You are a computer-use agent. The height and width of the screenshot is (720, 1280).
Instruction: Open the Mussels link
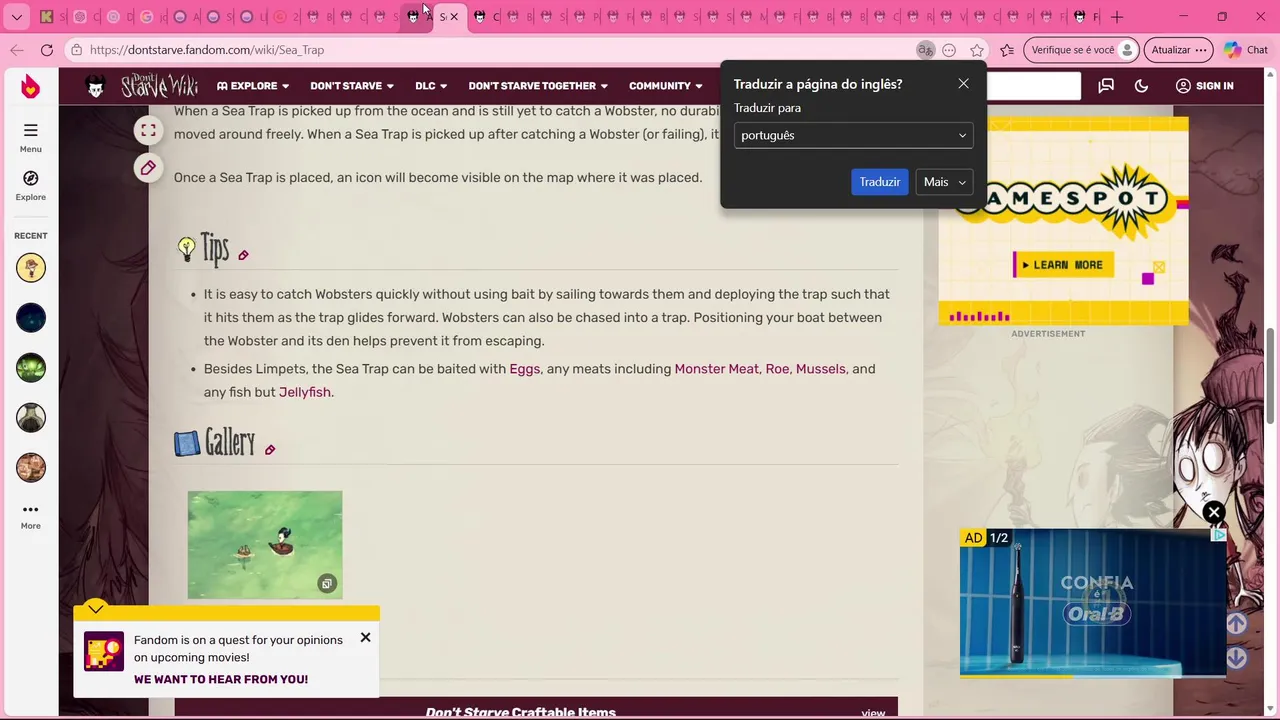820,369
